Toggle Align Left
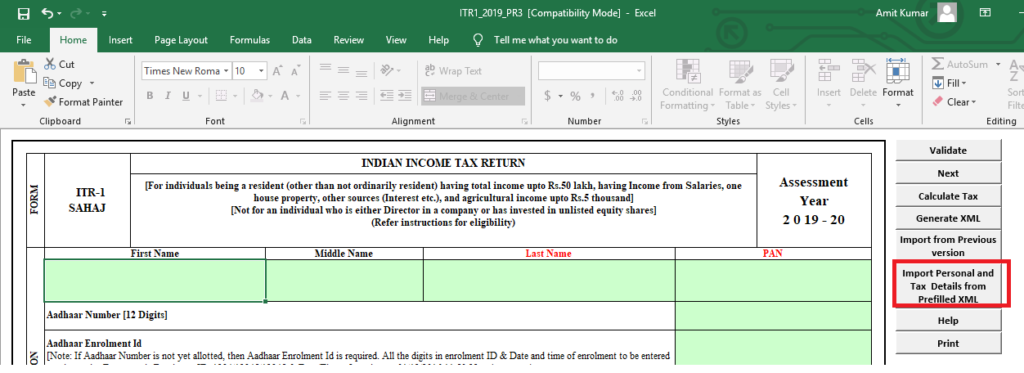This screenshot has height=373, width=1024. [325, 96]
